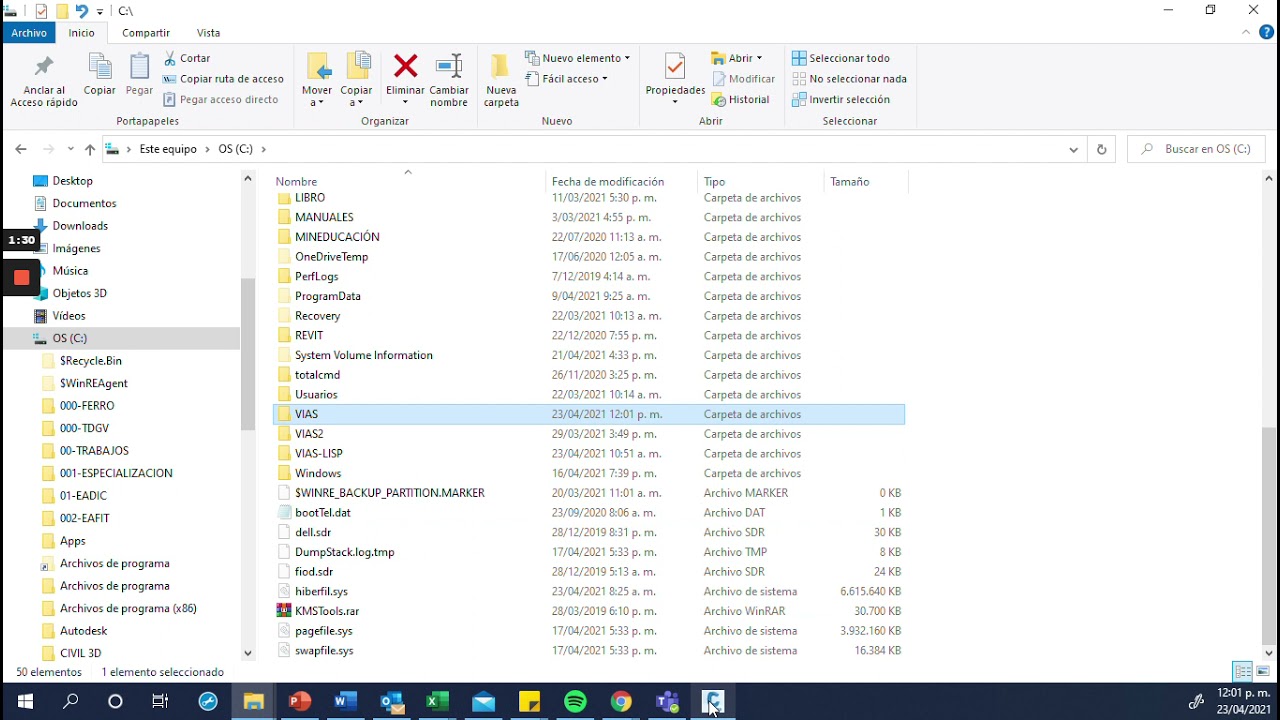Open the Mover a dropdown
This screenshot has height=720, width=1280.
[x=317, y=96]
